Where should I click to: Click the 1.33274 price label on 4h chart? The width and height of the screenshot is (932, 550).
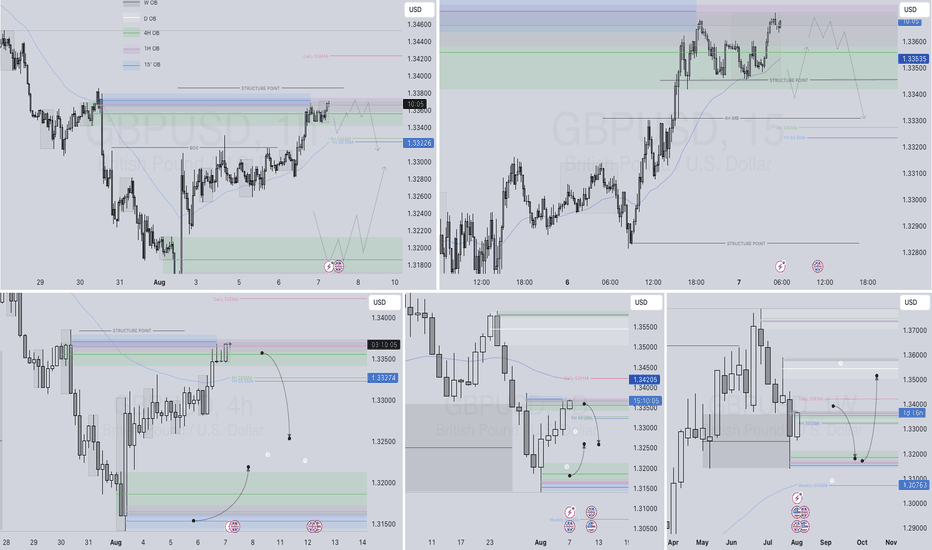(383, 378)
